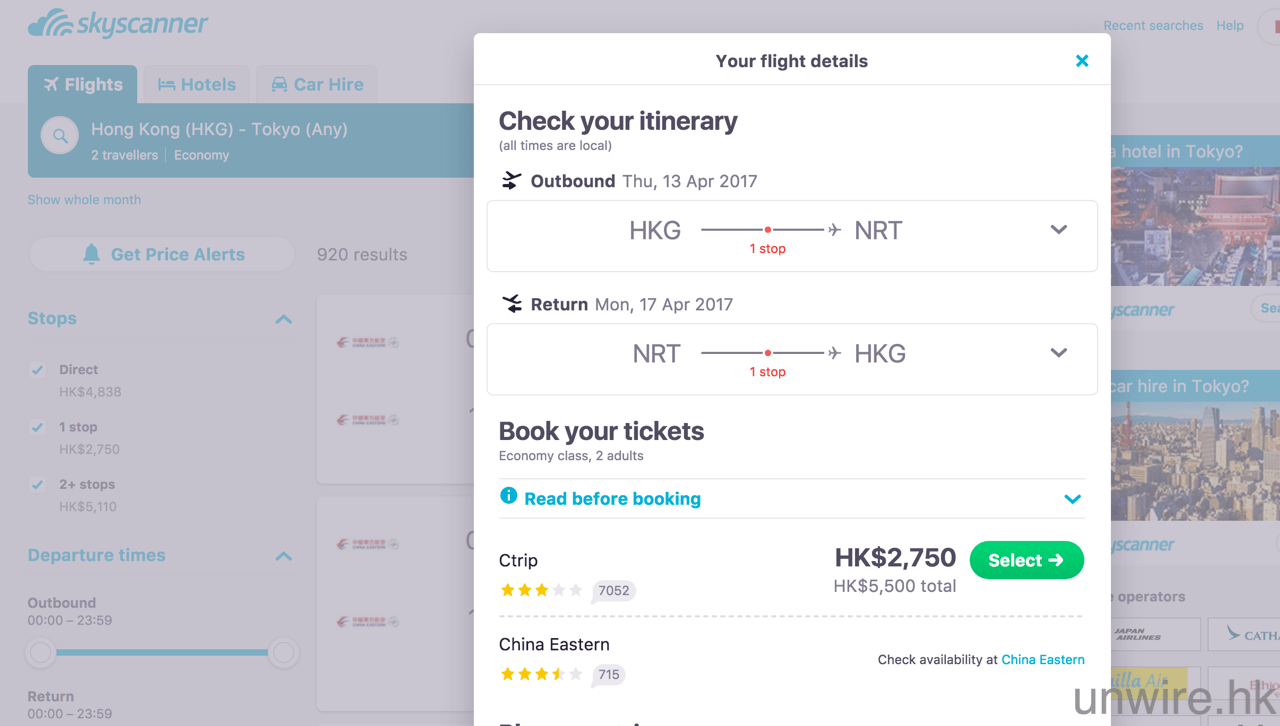This screenshot has width=1280, height=726.
Task: Switch to the Hotels tab
Action: point(197,85)
